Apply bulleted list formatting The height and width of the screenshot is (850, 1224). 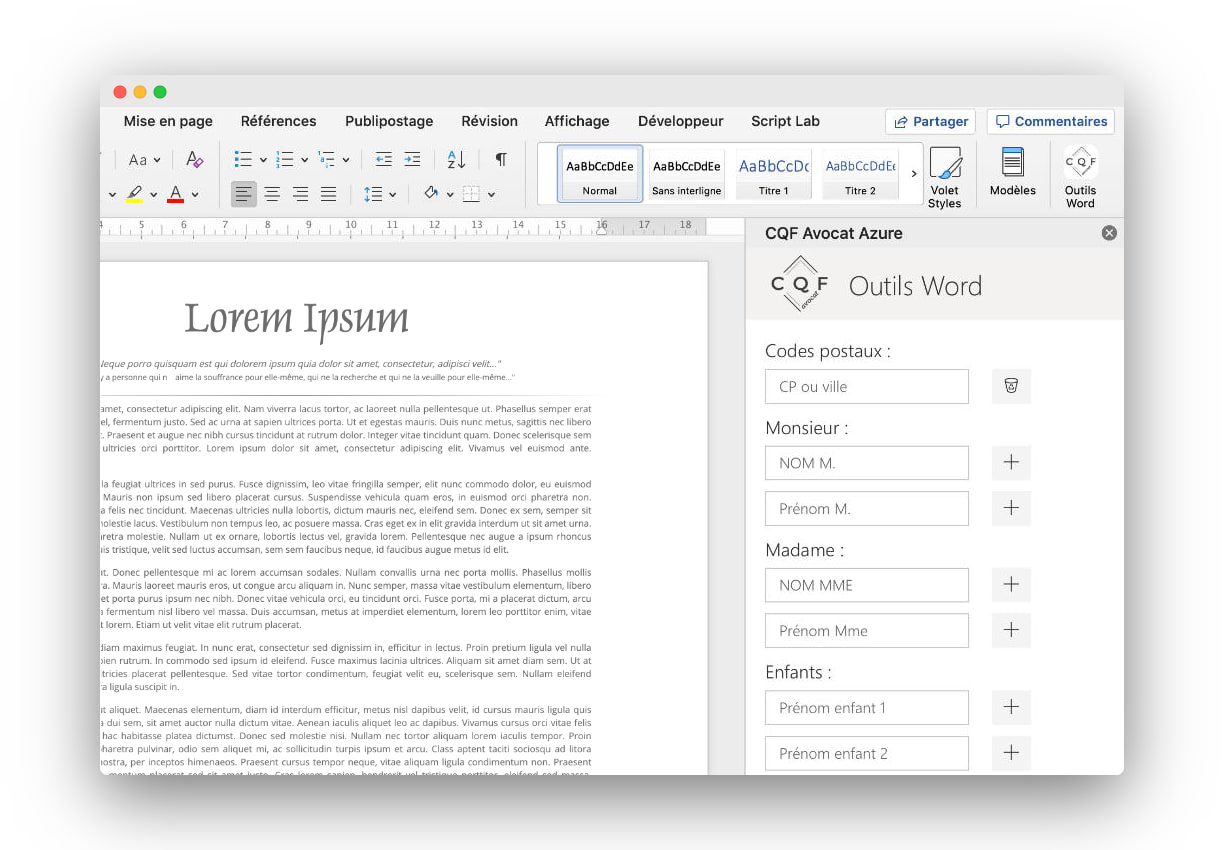243,160
